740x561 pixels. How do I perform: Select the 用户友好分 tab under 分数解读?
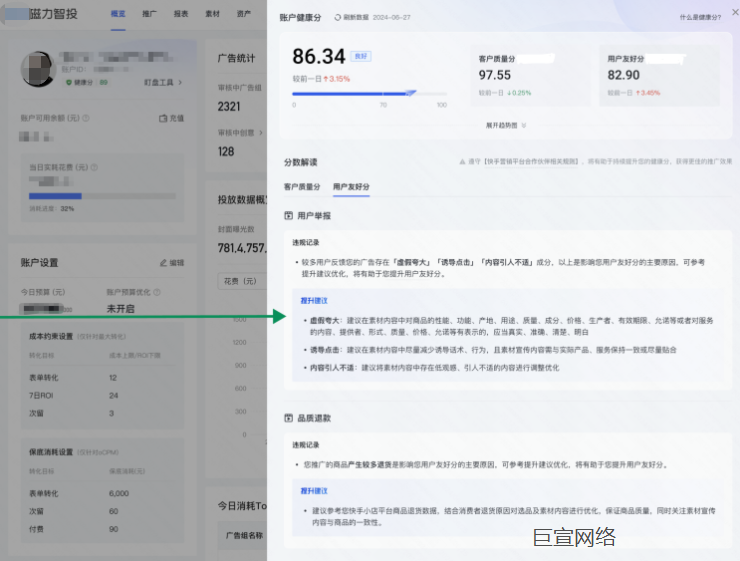pos(351,187)
